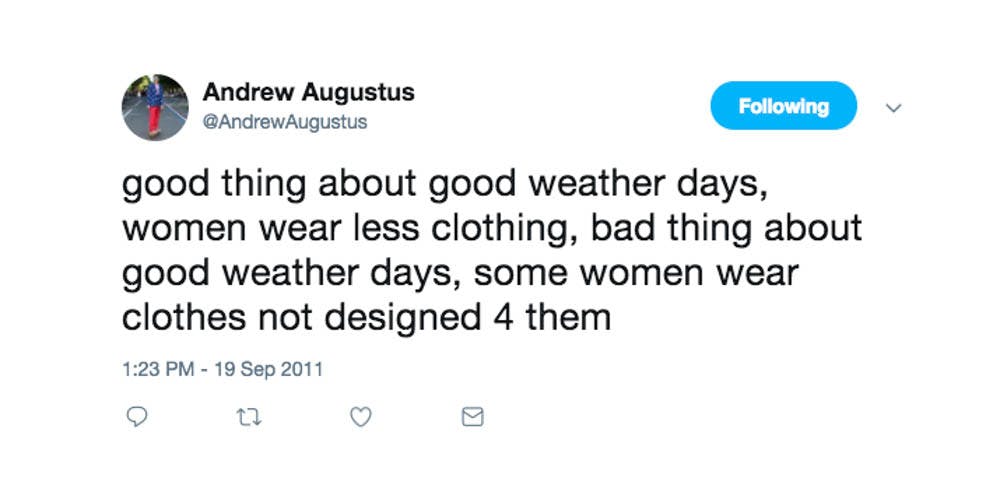Expand the tweet options chevron menu

(895, 107)
